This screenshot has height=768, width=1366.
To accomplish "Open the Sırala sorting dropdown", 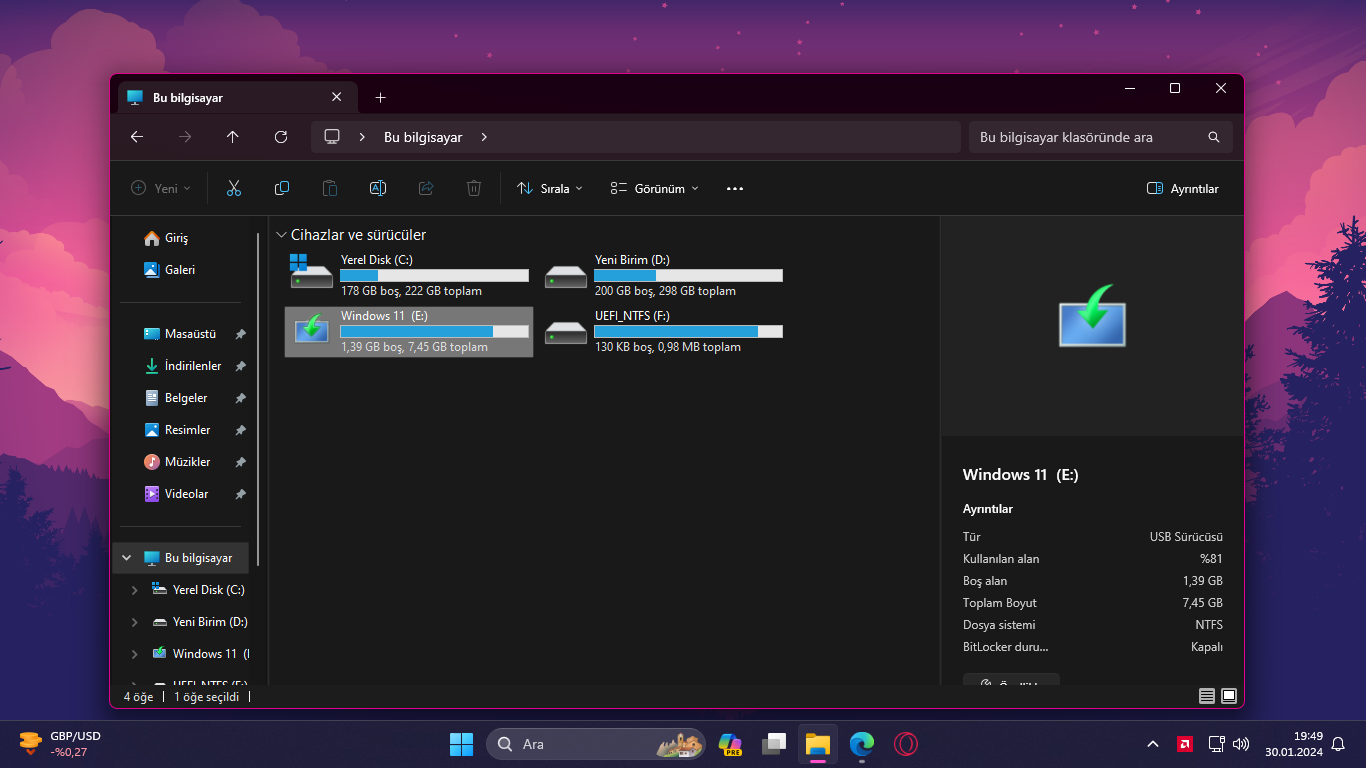I will coord(548,188).
